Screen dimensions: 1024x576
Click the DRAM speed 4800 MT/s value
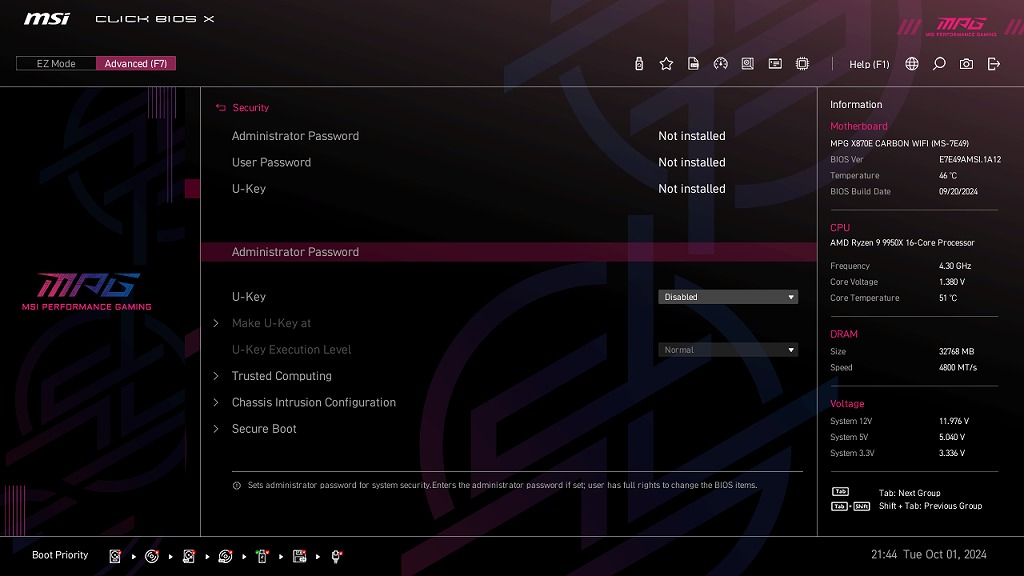click(957, 368)
